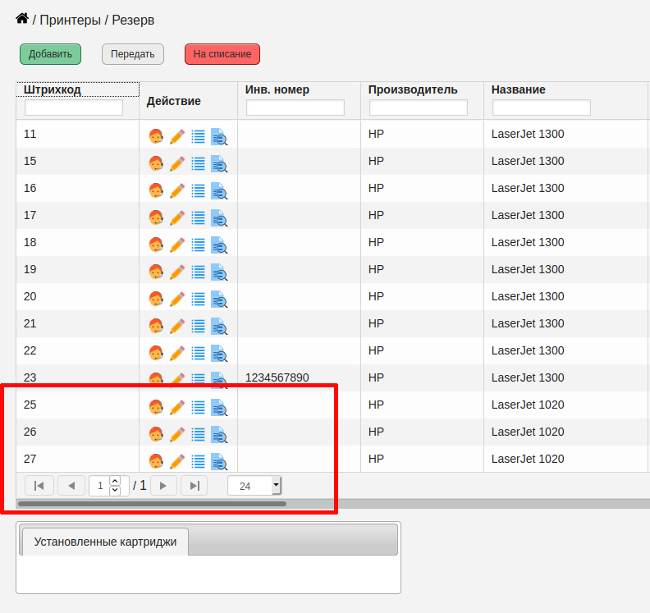Focus the Название filter field
The height and width of the screenshot is (613, 650).
tap(541, 107)
